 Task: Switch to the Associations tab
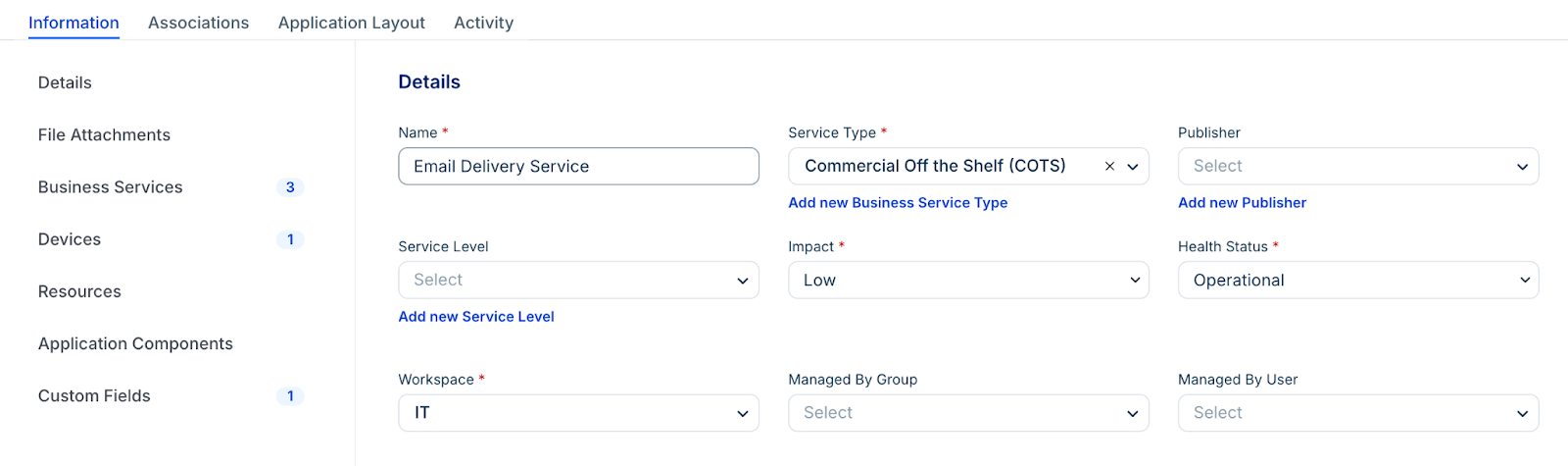(198, 23)
